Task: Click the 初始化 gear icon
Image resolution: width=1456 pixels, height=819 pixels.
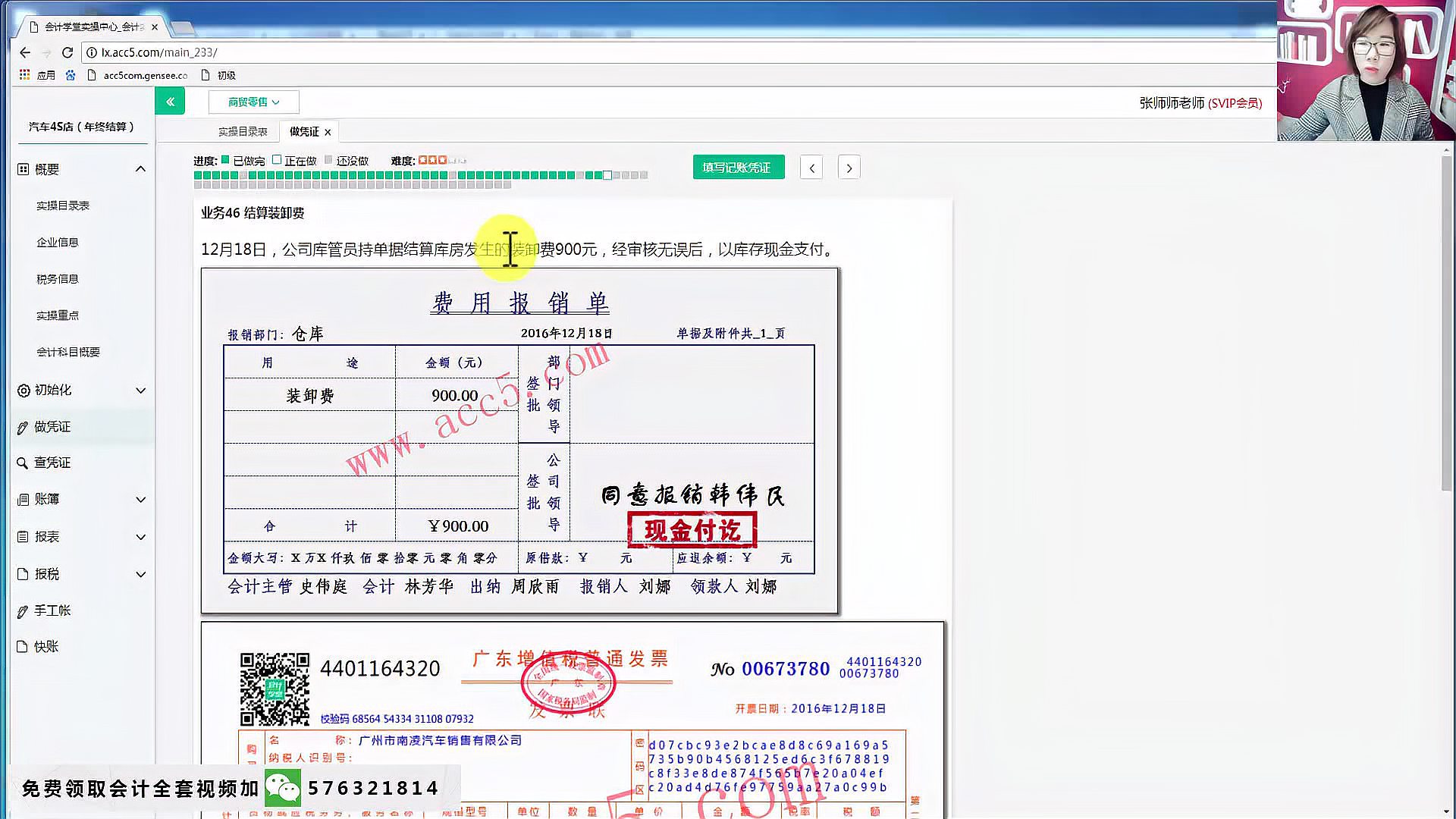Action: [x=23, y=390]
